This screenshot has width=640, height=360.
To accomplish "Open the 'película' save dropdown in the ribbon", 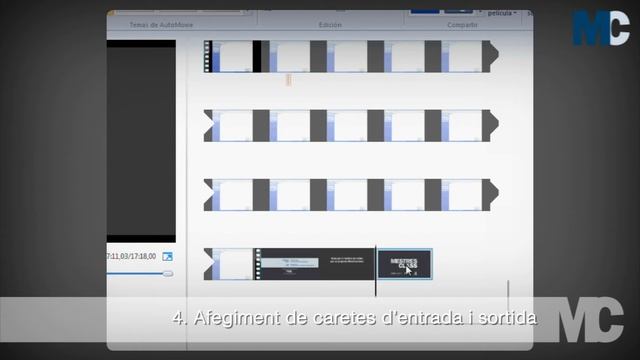I will point(502,13).
